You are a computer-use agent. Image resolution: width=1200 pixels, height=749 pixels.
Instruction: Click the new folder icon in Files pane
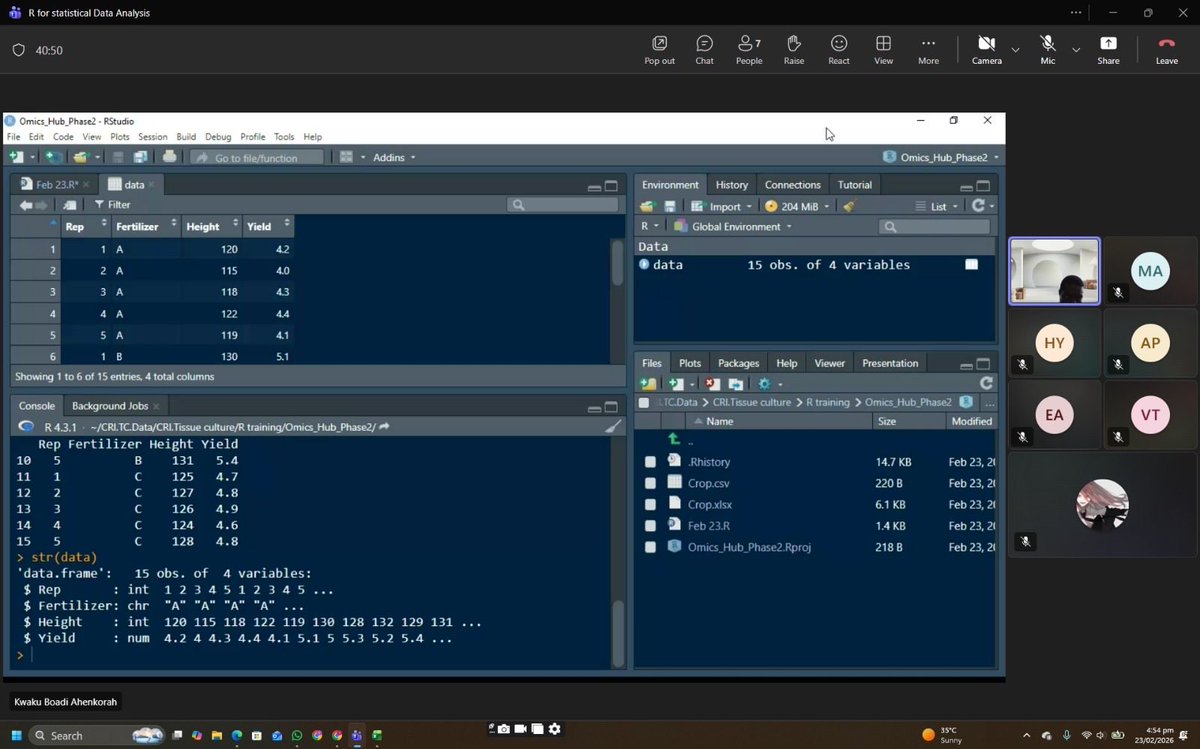click(x=648, y=384)
